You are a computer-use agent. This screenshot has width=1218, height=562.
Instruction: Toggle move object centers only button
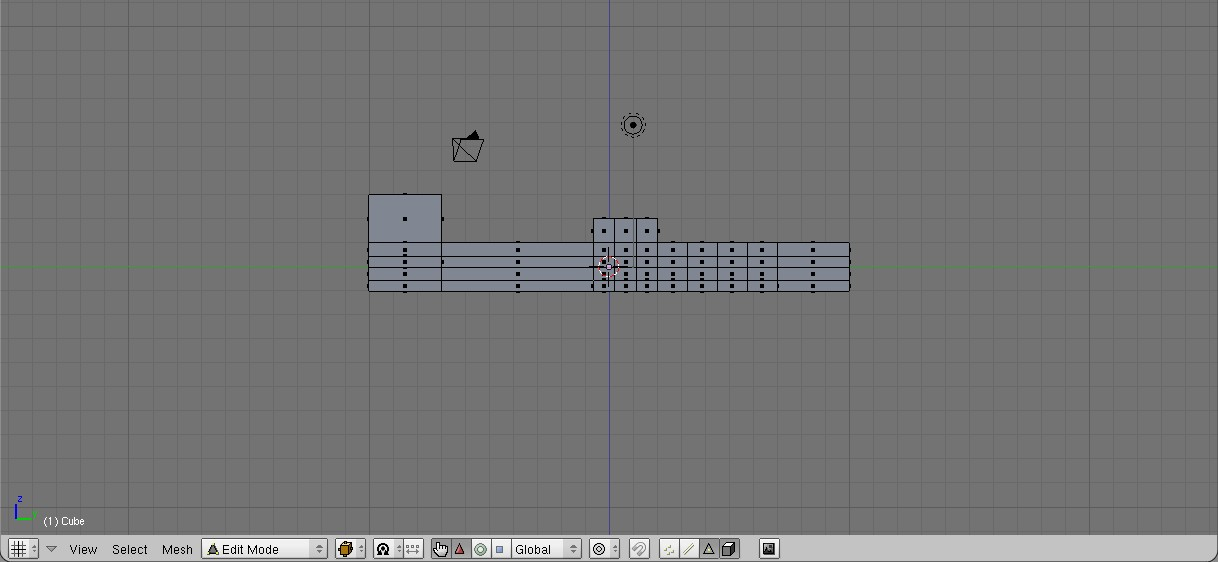pyautogui.click(x=414, y=549)
